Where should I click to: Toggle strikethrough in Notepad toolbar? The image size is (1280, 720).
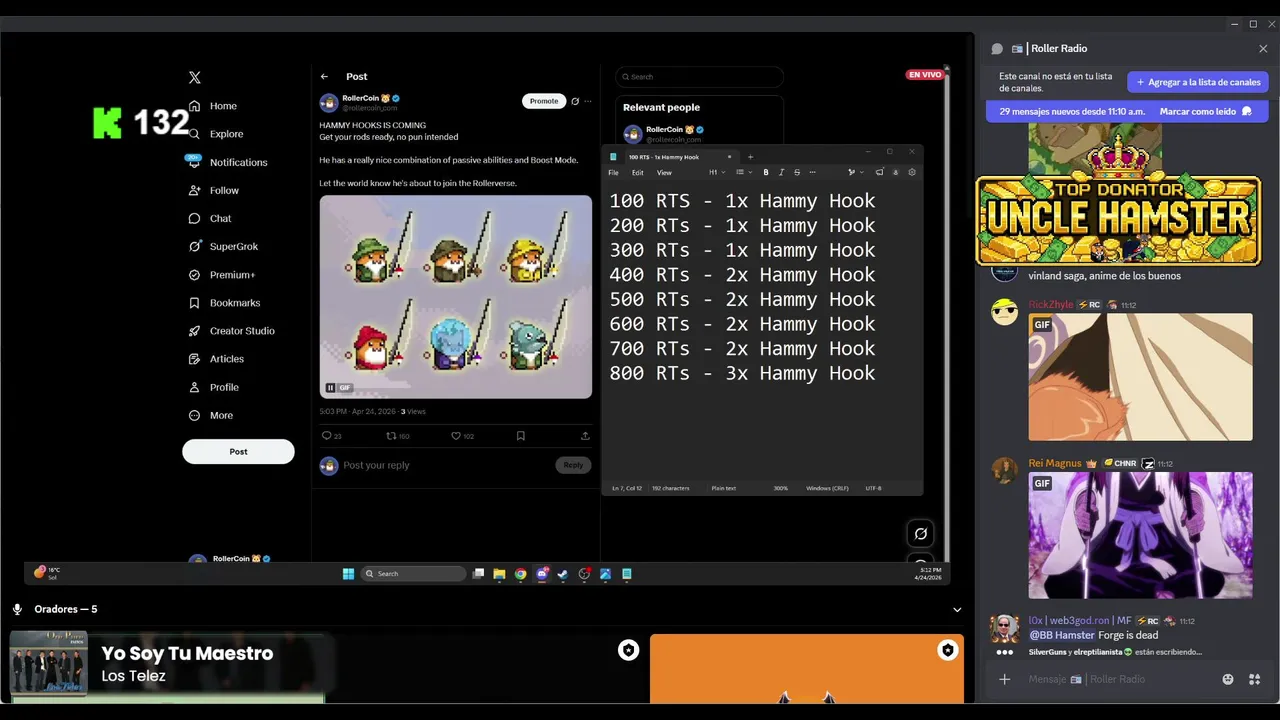coord(797,172)
